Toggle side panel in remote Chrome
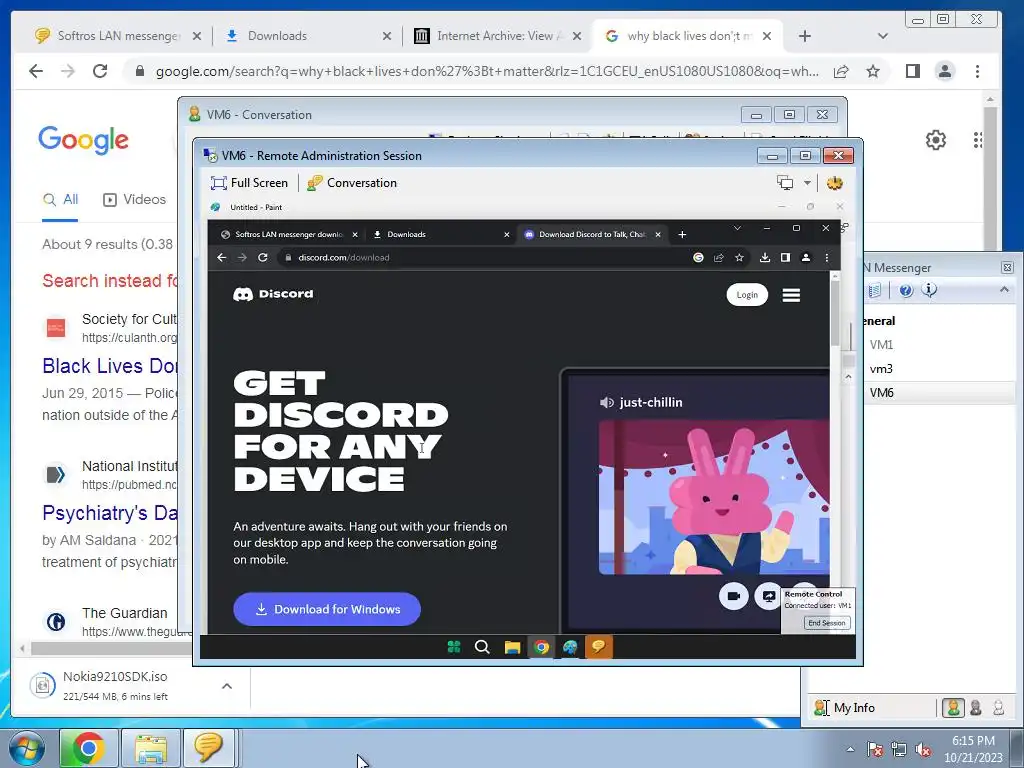The height and width of the screenshot is (768, 1024). click(785, 257)
